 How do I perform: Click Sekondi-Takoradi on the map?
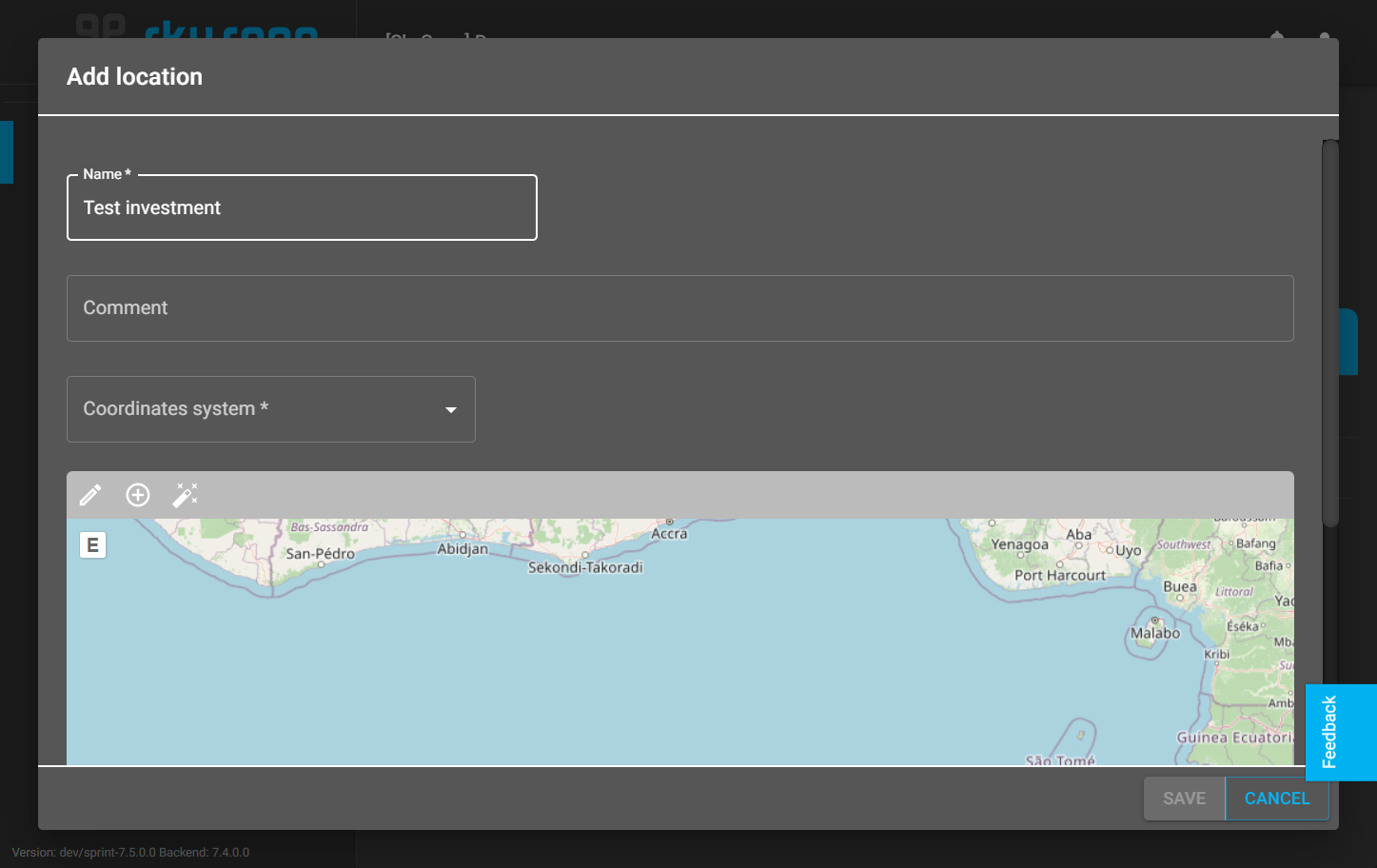pos(585,567)
